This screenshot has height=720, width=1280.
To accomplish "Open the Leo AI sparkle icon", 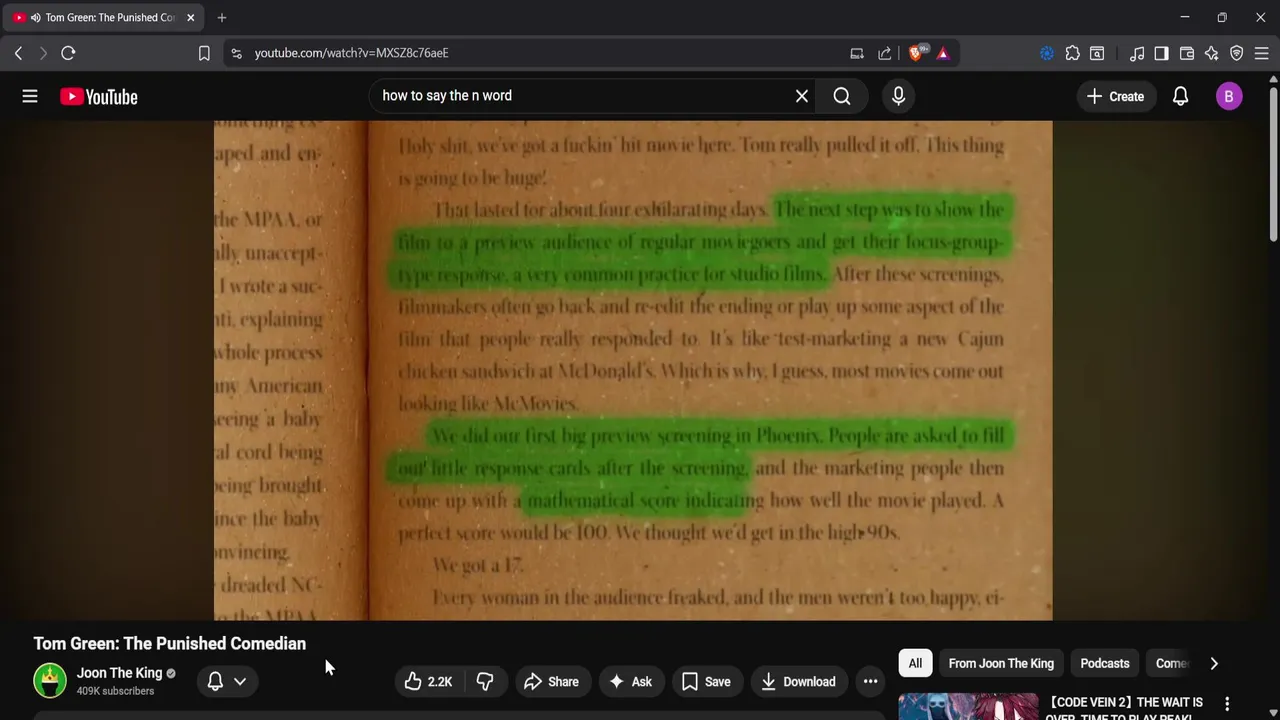I will tap(1212, 53).
